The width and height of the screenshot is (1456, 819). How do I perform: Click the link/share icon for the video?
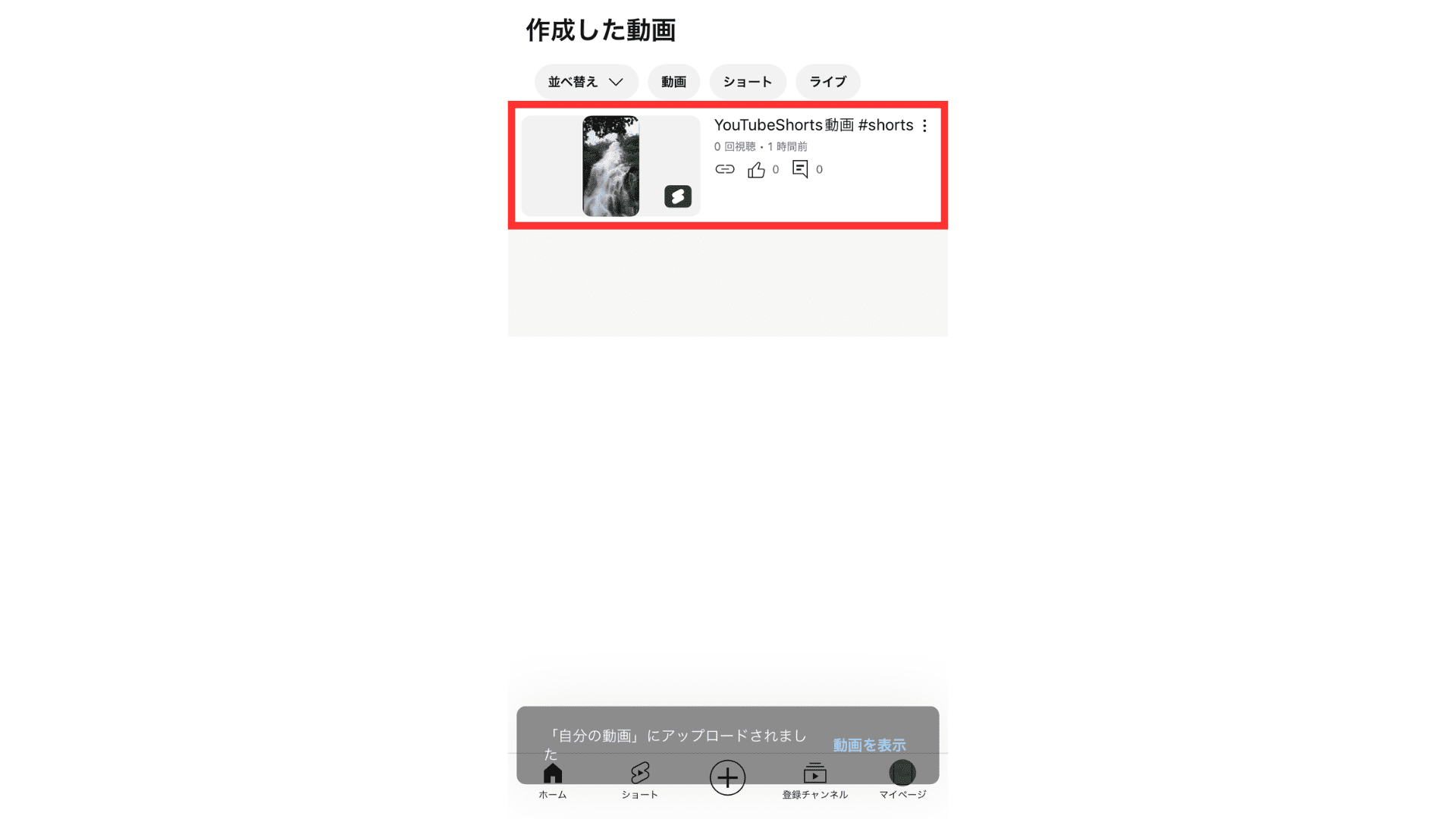(724, 168)
